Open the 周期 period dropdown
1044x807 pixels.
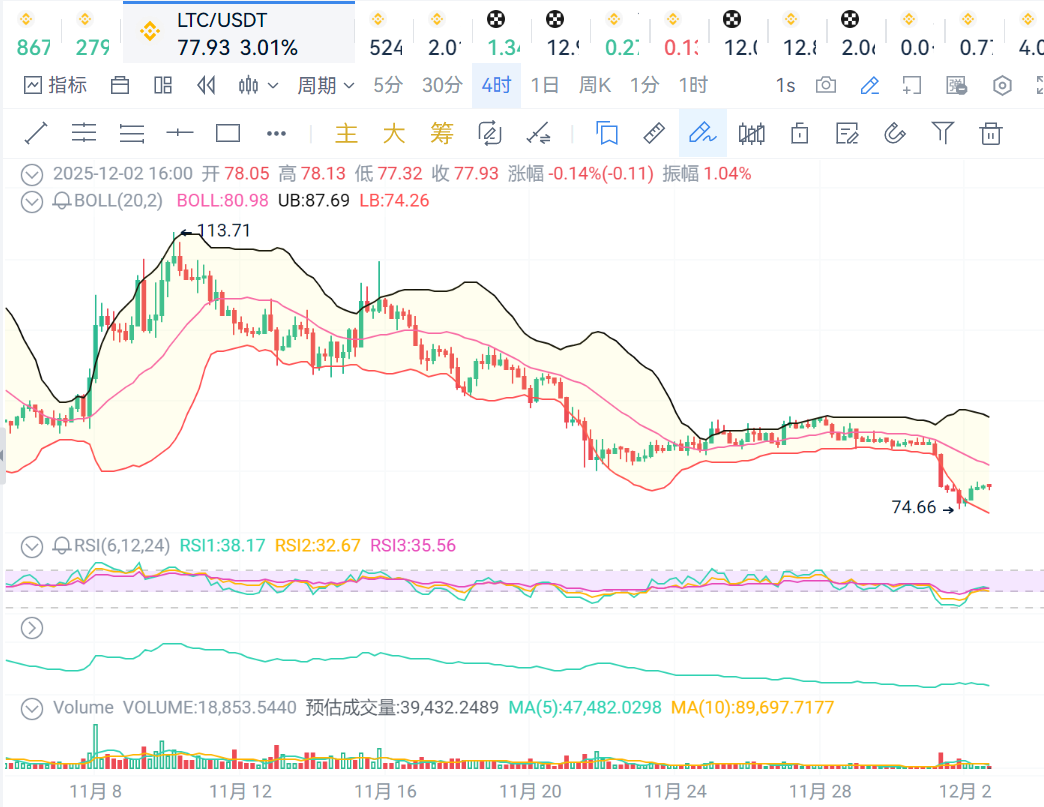pos(325,86)
